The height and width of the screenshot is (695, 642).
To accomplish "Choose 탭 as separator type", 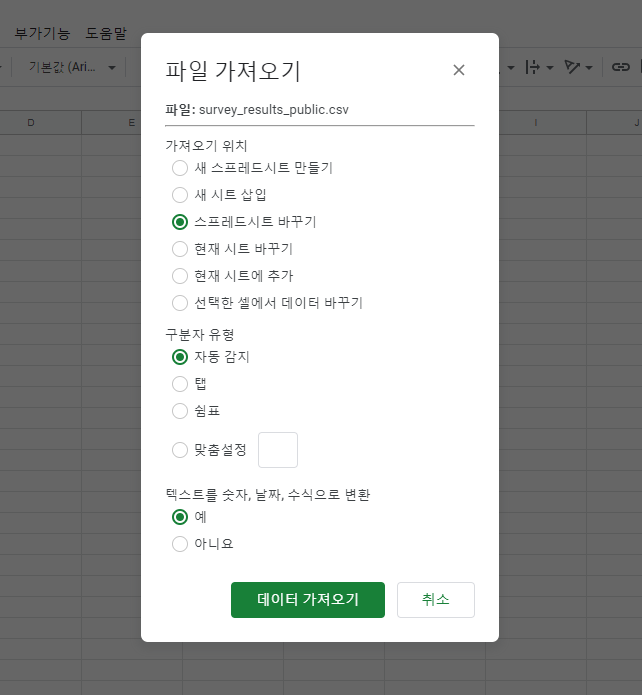I will 180,384.
